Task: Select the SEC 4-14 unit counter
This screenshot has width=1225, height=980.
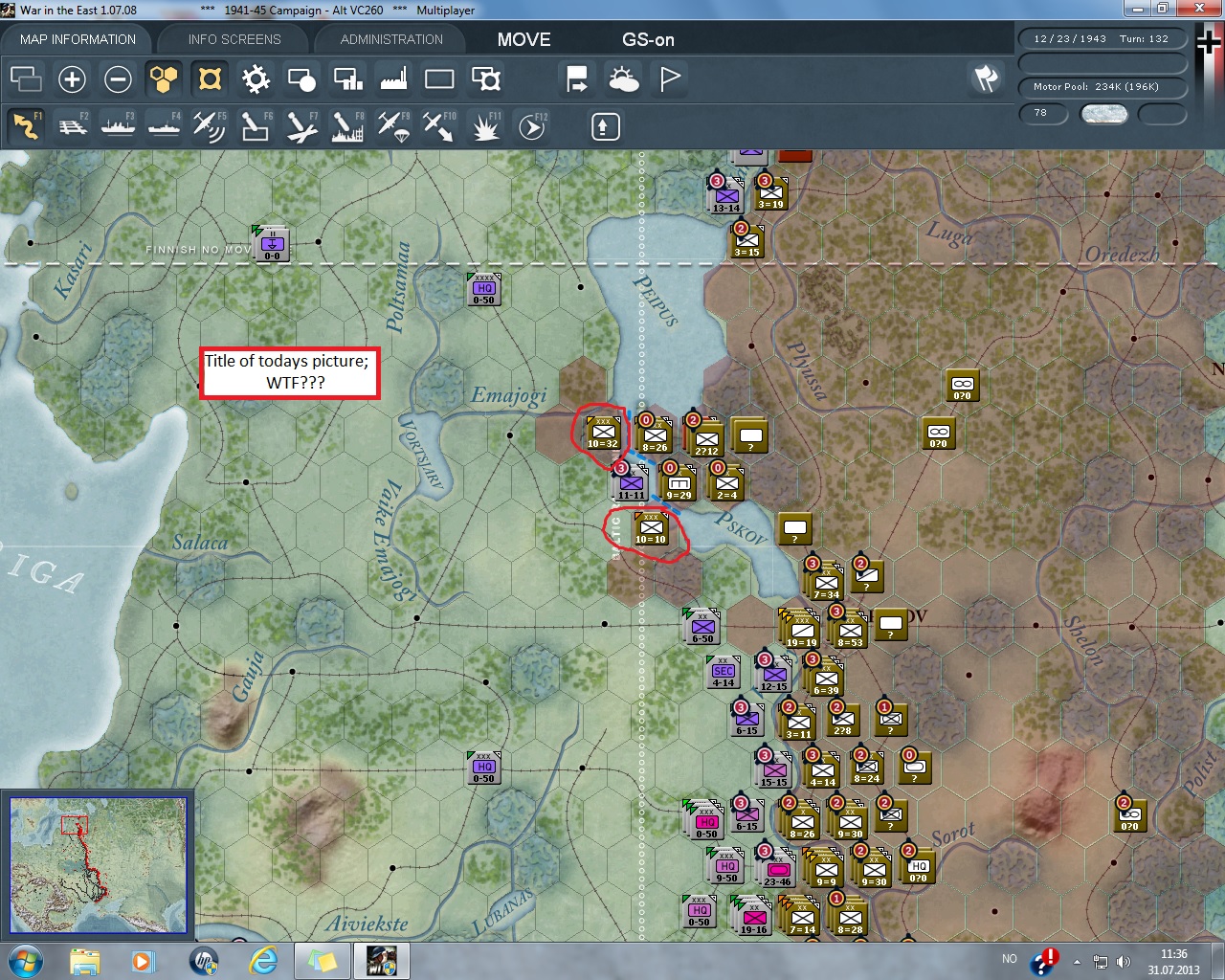Action: 723,672
